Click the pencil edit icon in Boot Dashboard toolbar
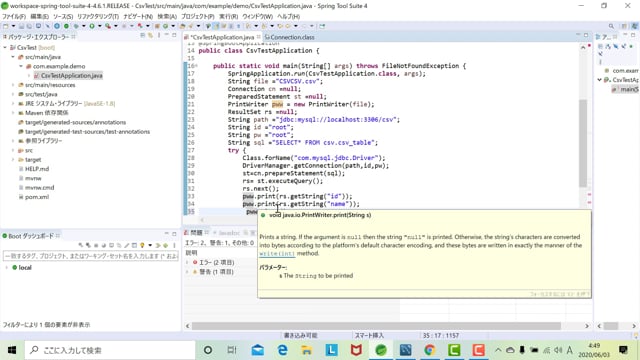The image size is (640, 360). (127, 245)
